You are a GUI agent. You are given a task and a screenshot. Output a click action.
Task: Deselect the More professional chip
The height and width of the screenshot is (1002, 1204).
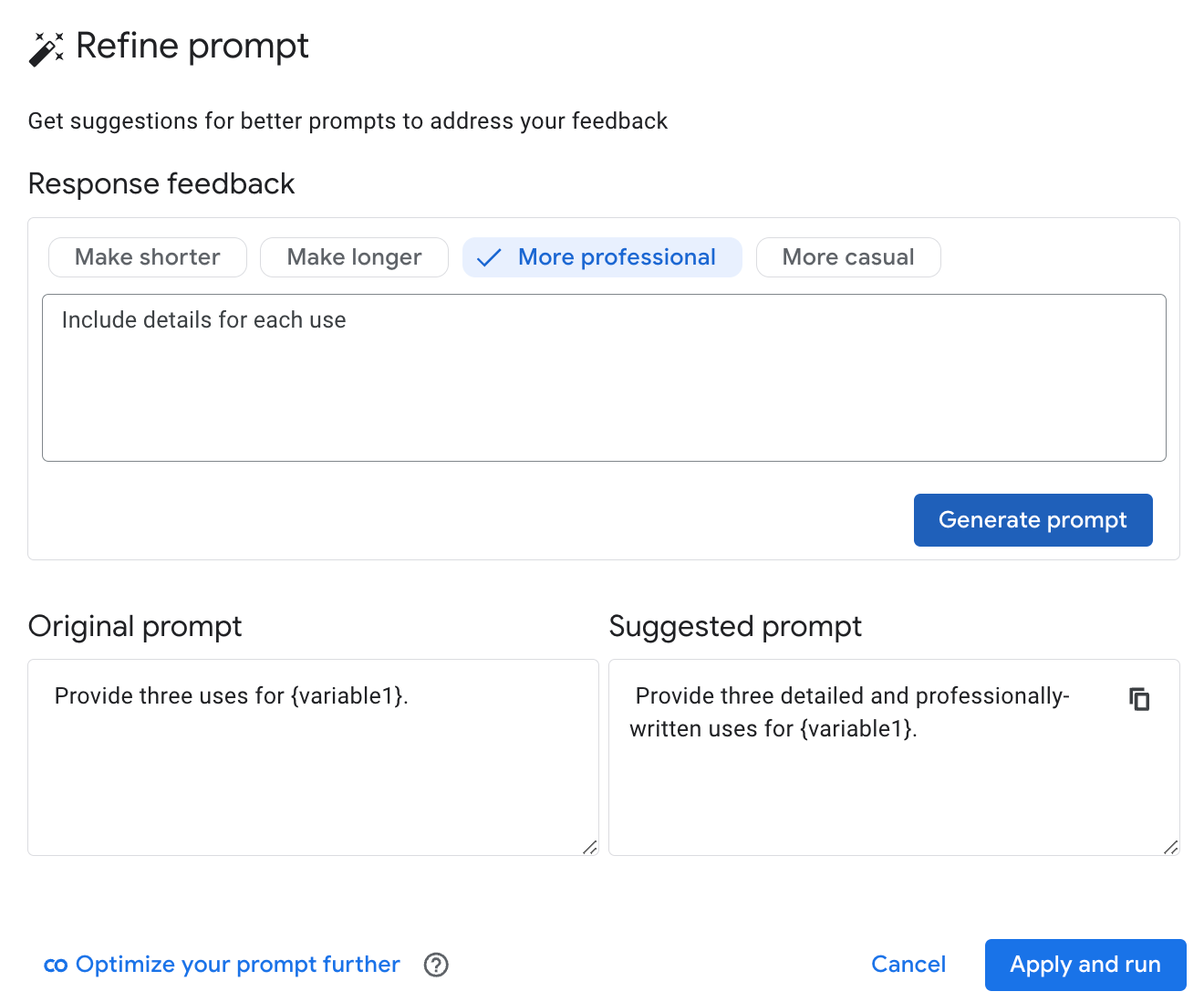click(602, 257)
